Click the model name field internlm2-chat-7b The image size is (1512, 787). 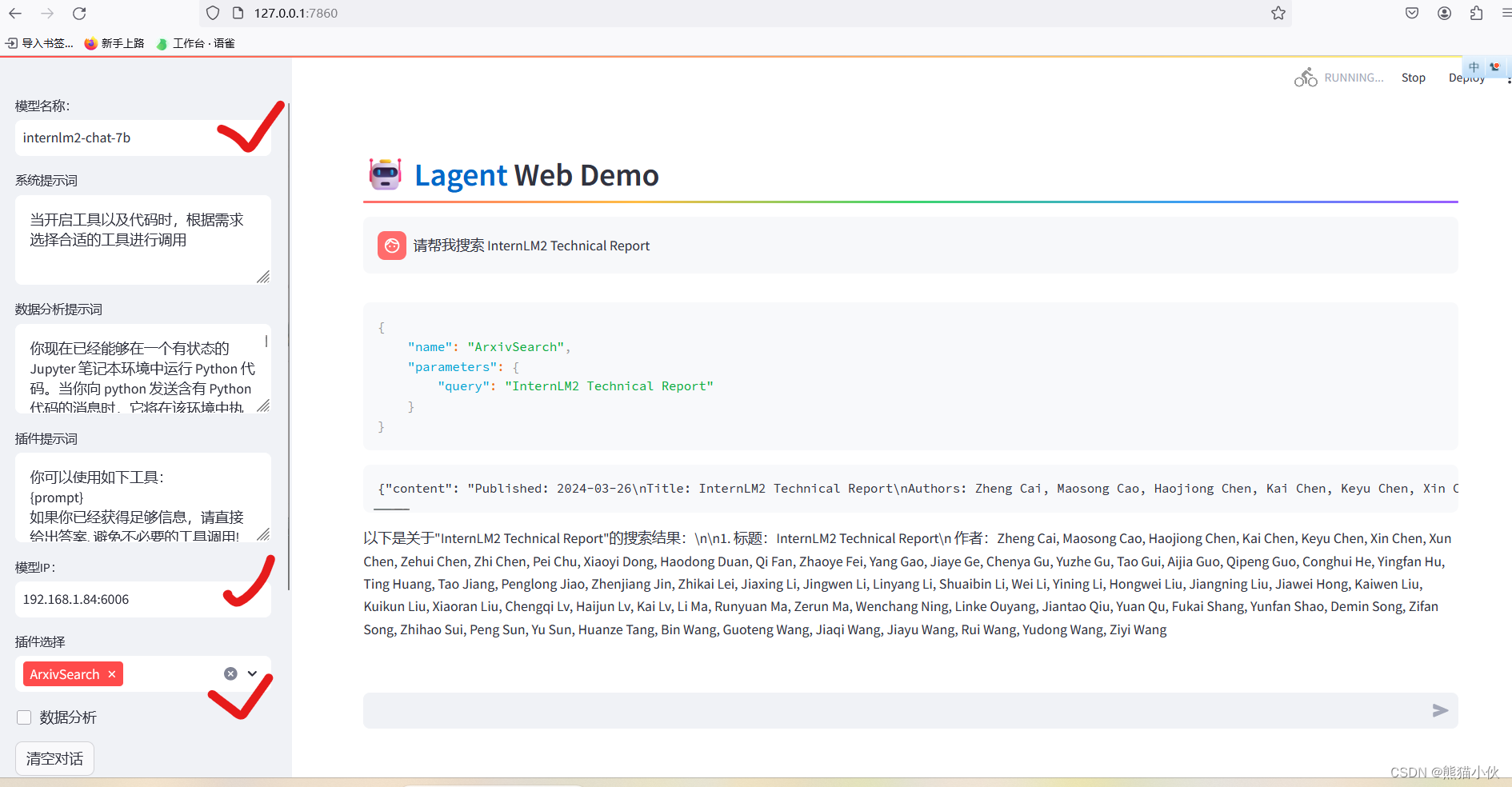(142, 138)
